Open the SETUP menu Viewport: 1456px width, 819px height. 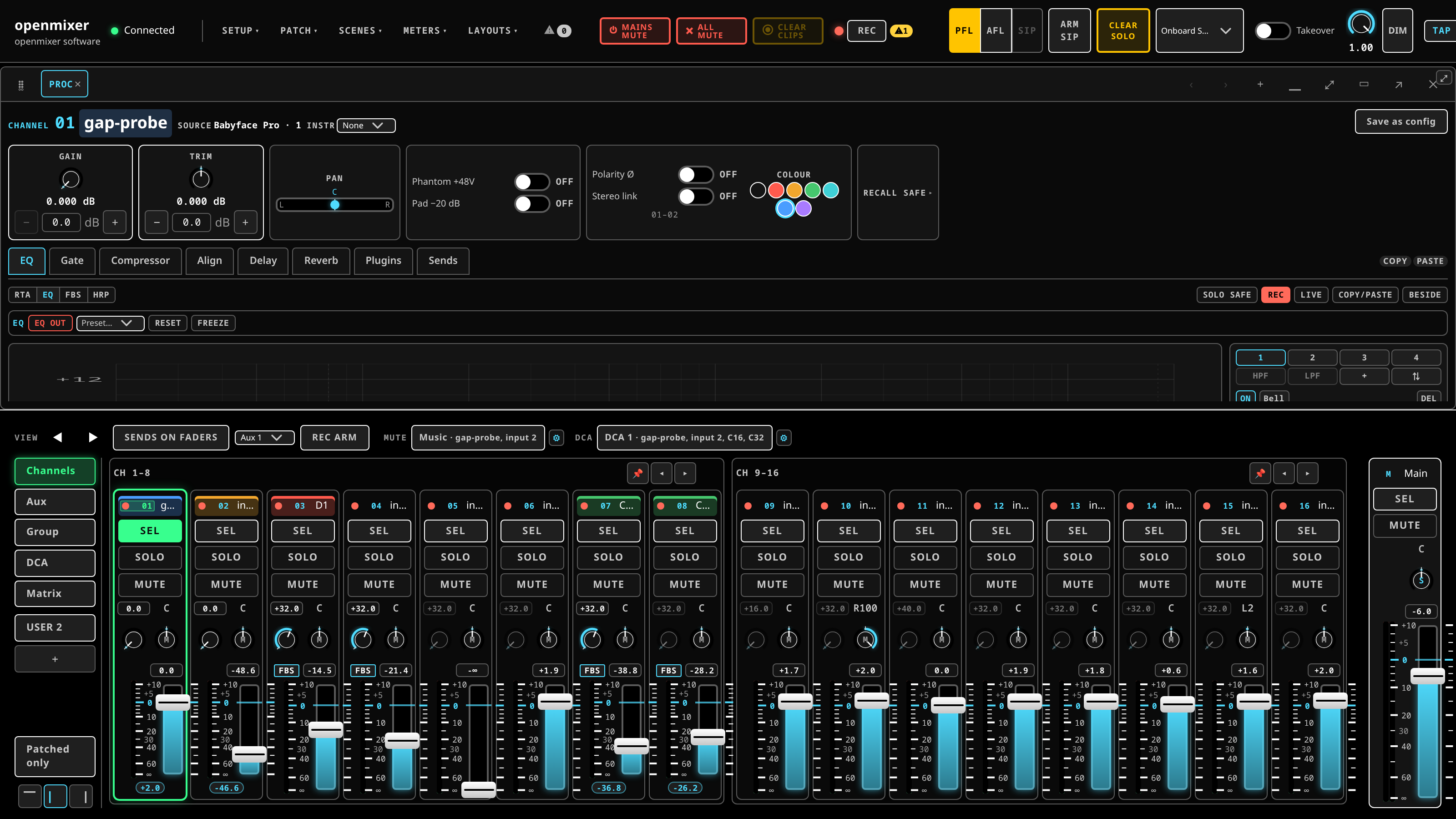click(240, 30)
